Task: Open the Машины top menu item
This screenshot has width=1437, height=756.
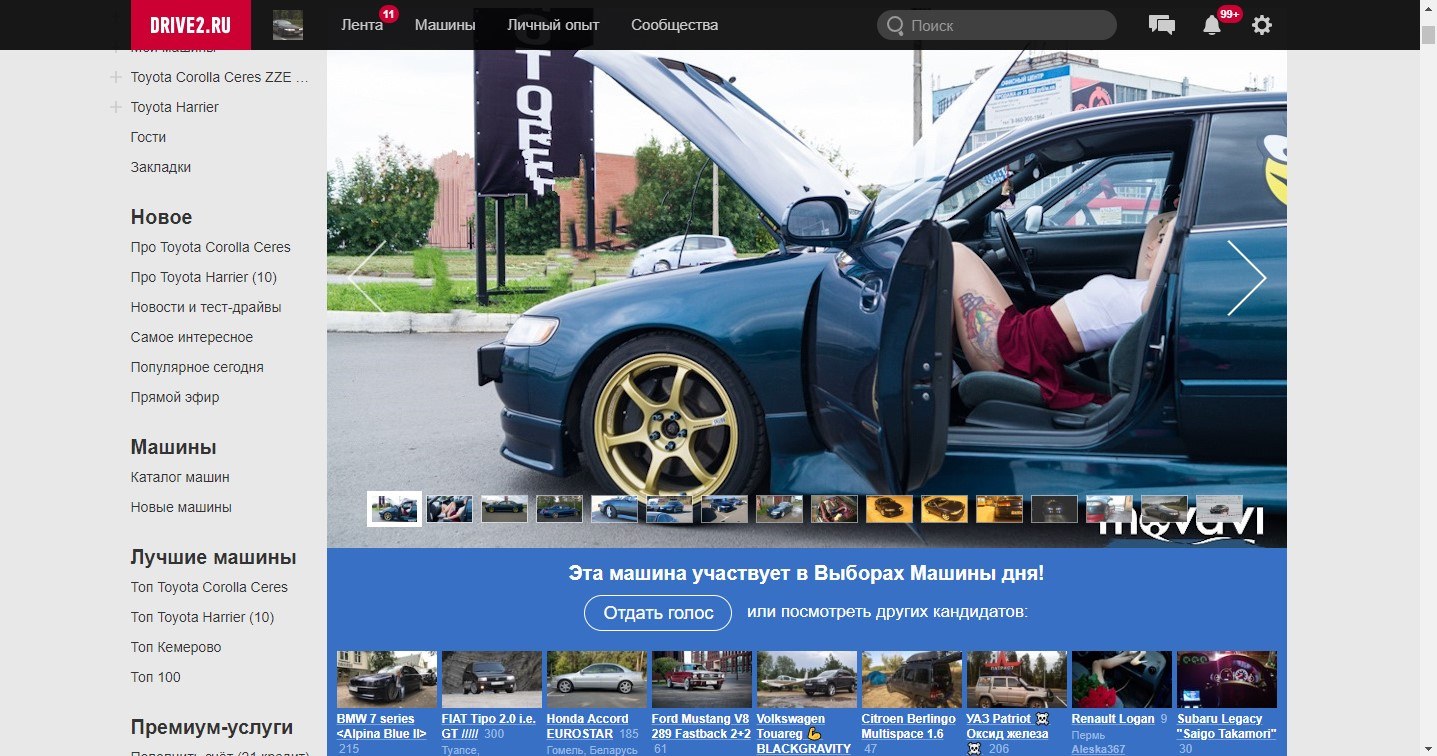Action: [445, 25]
